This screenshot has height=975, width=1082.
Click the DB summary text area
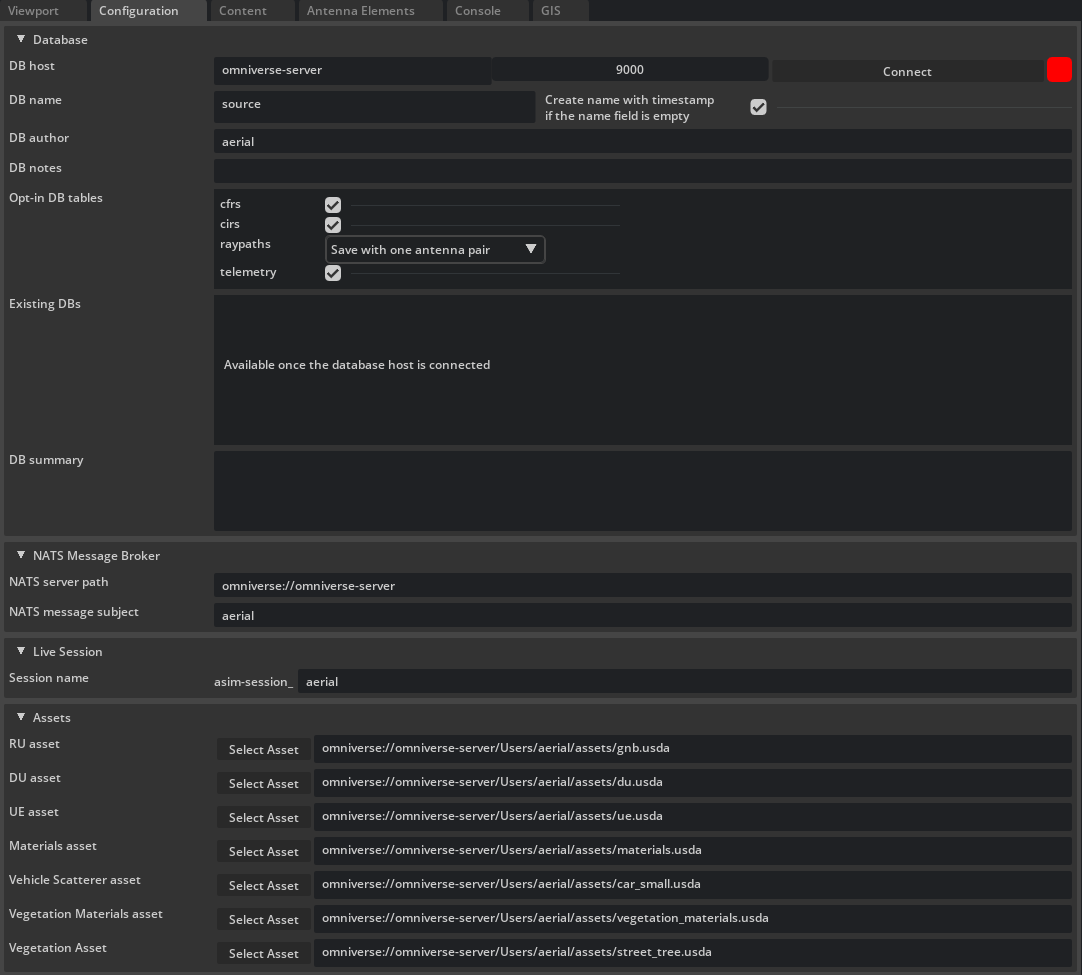tap(642, 491)
